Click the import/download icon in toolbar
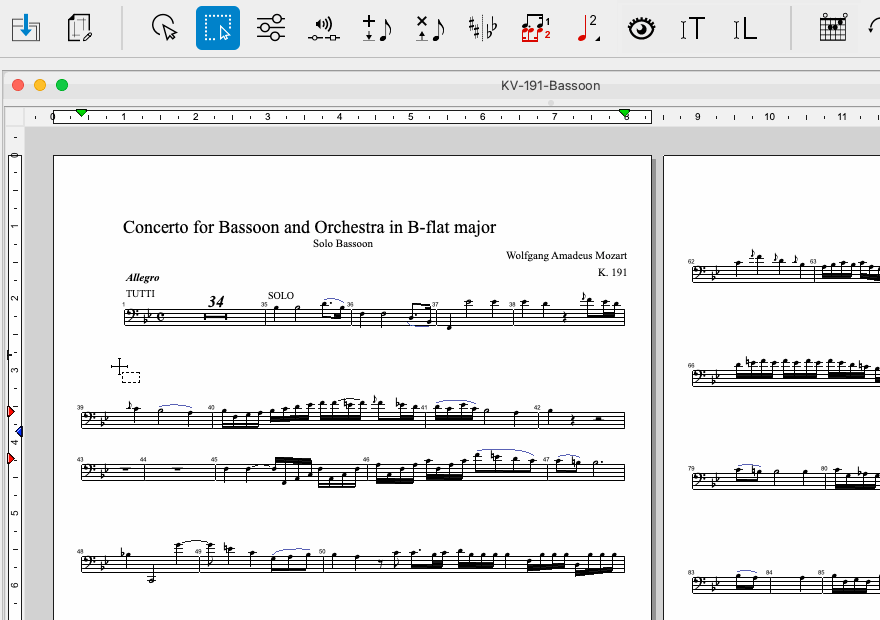 pos(27,28)
